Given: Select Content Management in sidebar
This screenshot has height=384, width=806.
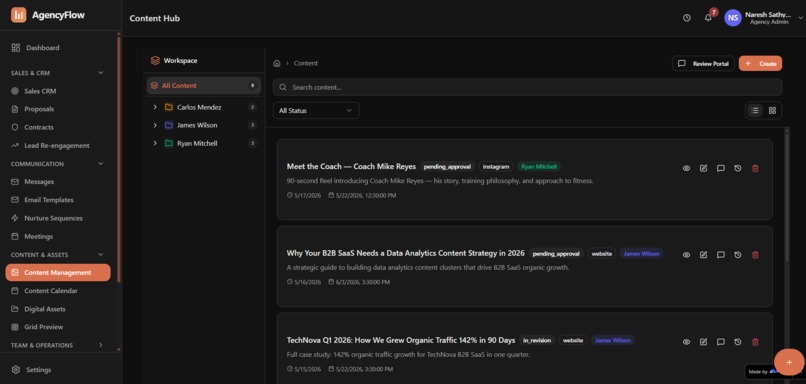Looking at the screenshot, I should pos(58,272).
